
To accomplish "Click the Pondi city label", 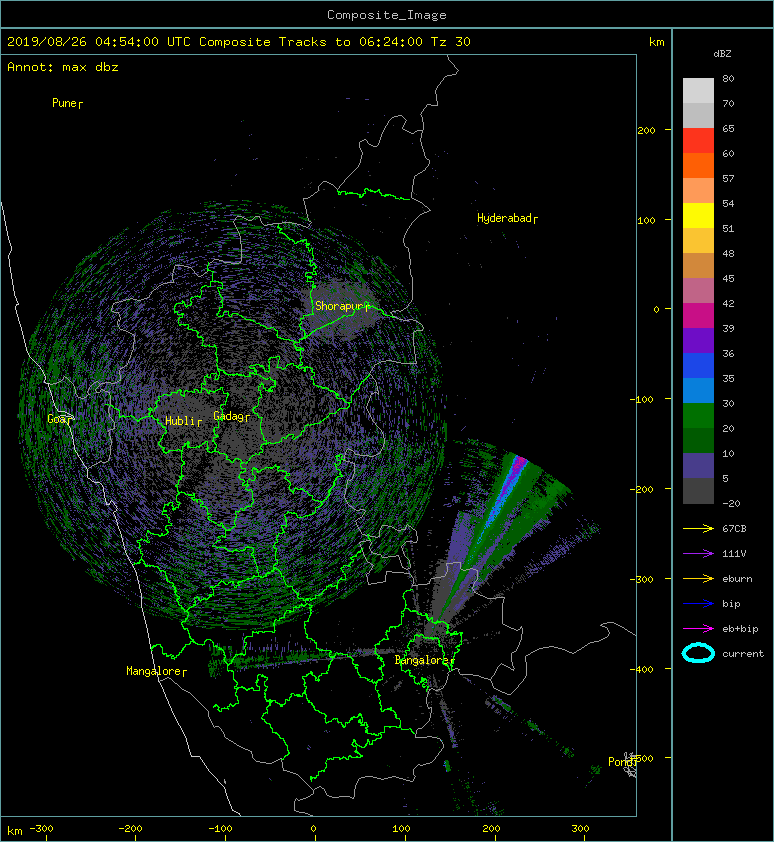I will coord(622,762).
